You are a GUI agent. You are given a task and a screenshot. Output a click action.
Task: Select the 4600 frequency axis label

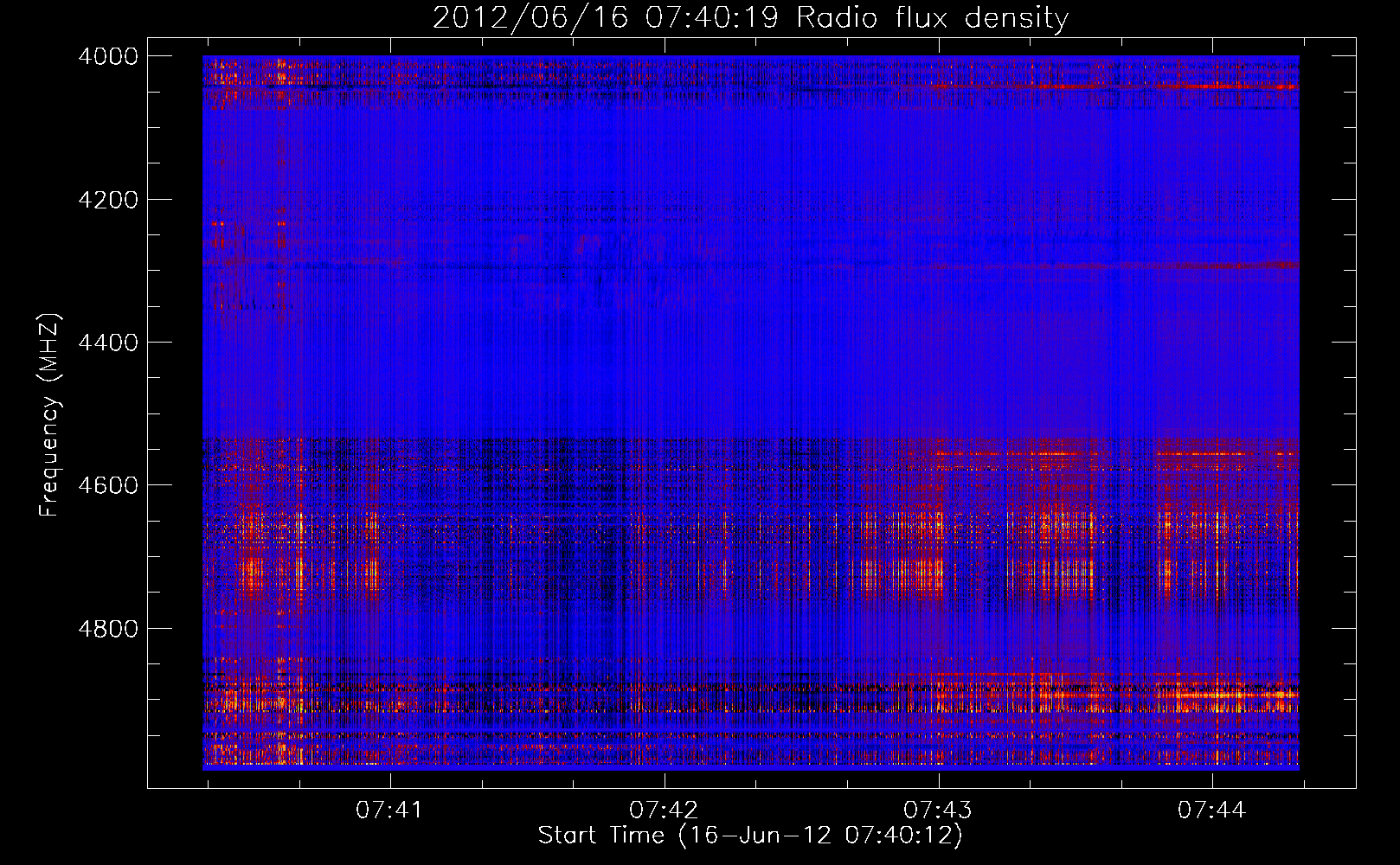coord(108,485)
